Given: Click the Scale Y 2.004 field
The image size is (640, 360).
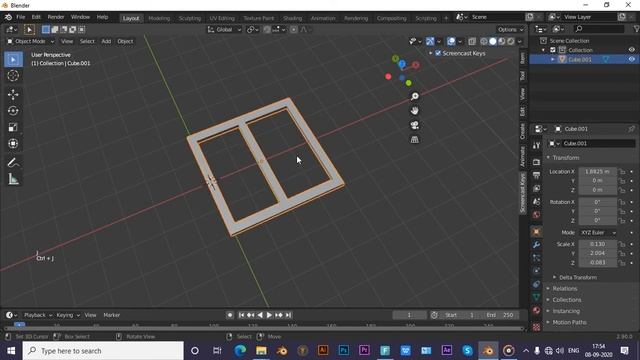Looking at the screenshot, I should click(x=598, y=253).
